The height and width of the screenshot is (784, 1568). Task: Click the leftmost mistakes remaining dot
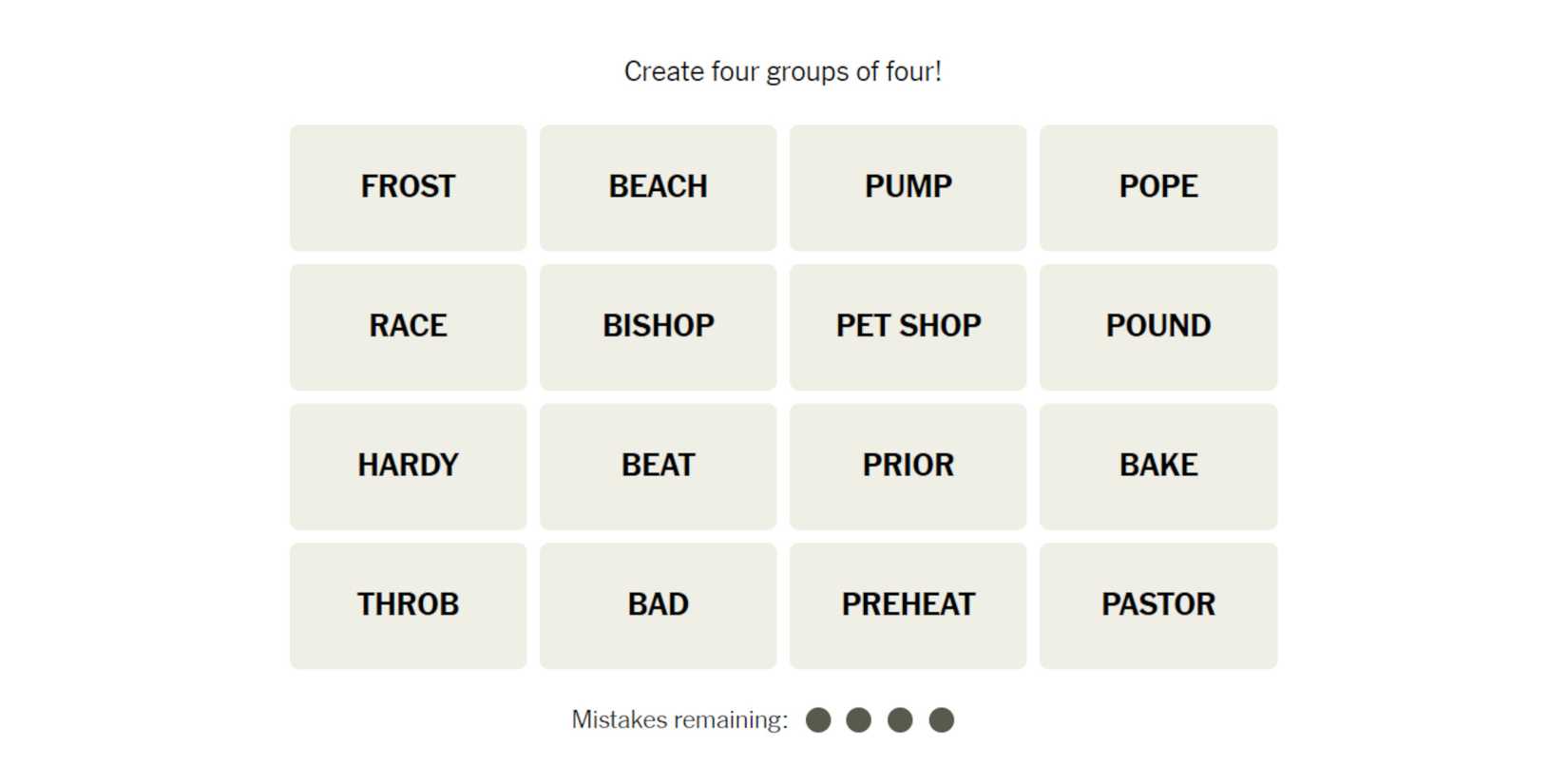(x=818, y=720)
